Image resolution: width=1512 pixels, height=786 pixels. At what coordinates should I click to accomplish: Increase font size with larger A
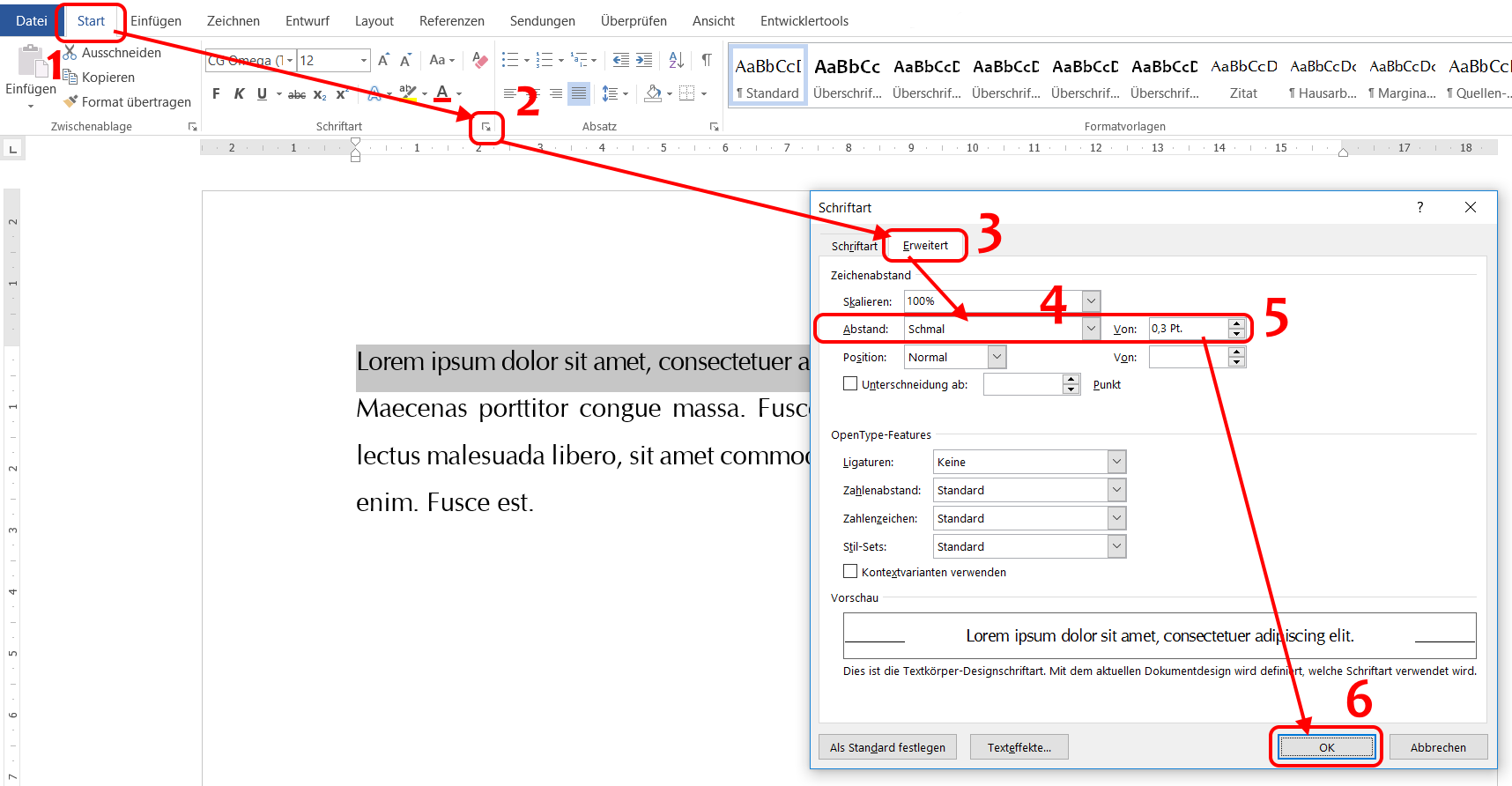tap(383, 60)
